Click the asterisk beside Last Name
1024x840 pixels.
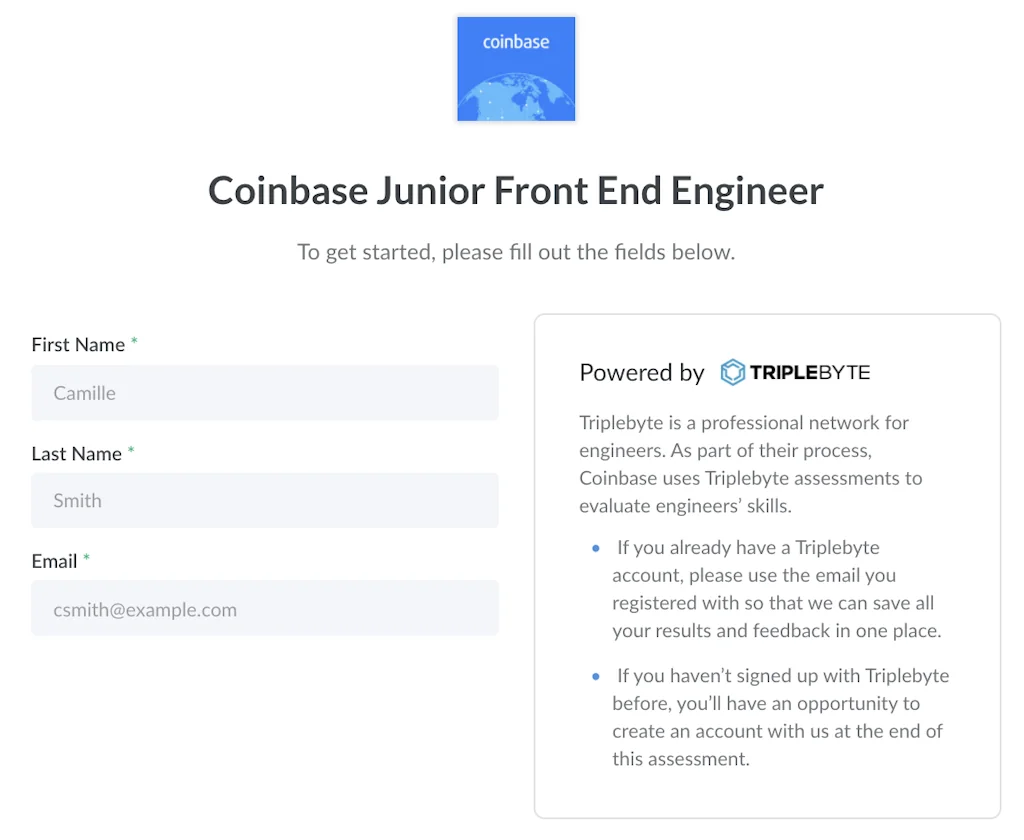[131, 451]
